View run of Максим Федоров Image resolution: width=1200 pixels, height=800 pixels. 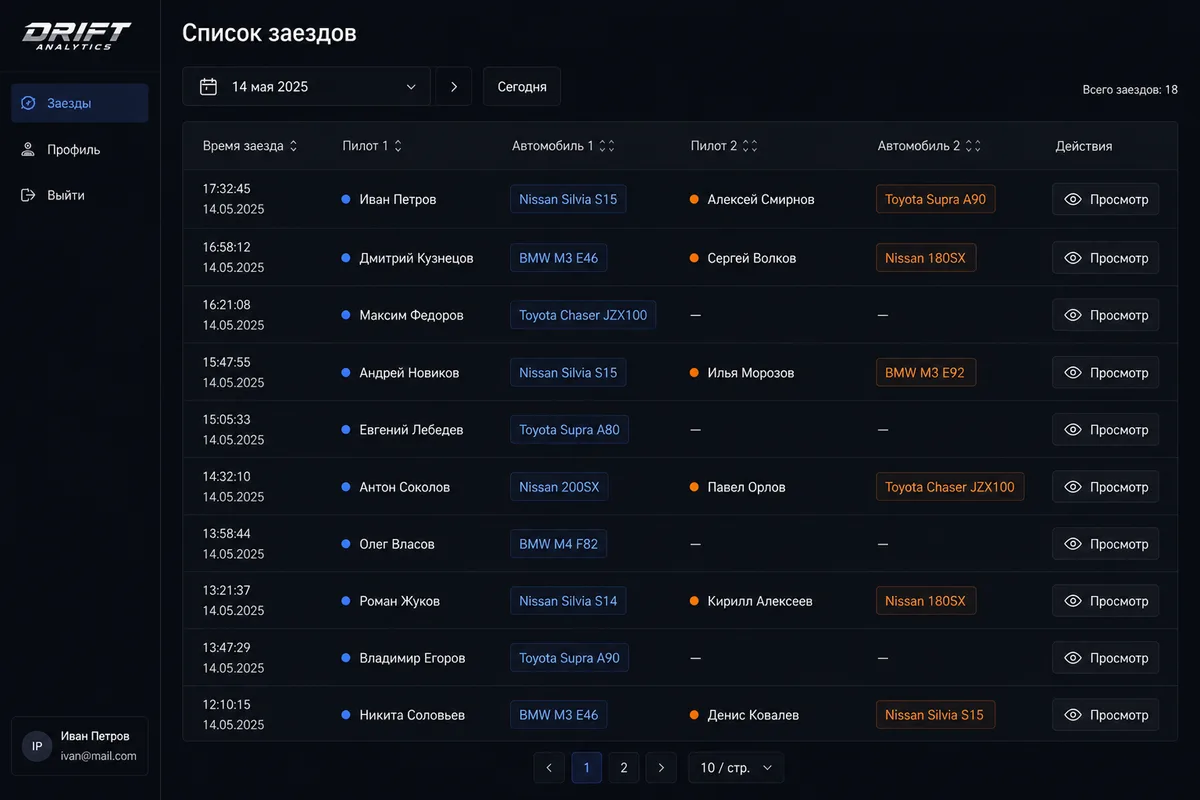[1105, 315]
